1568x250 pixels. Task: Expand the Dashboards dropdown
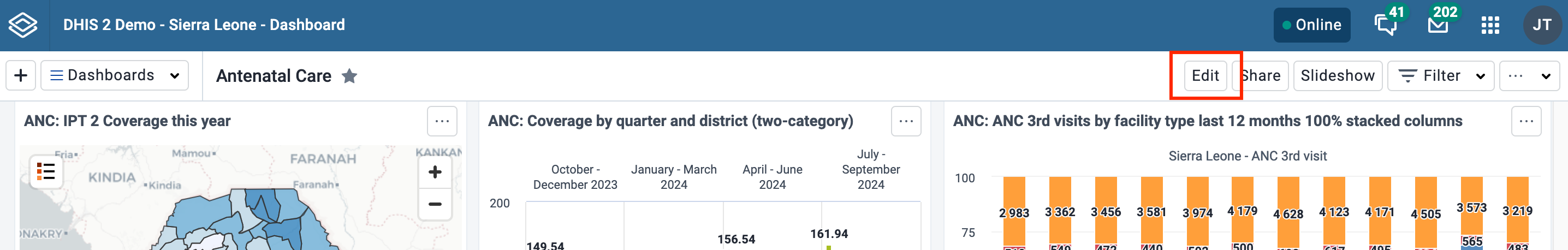tap(115, 75)
